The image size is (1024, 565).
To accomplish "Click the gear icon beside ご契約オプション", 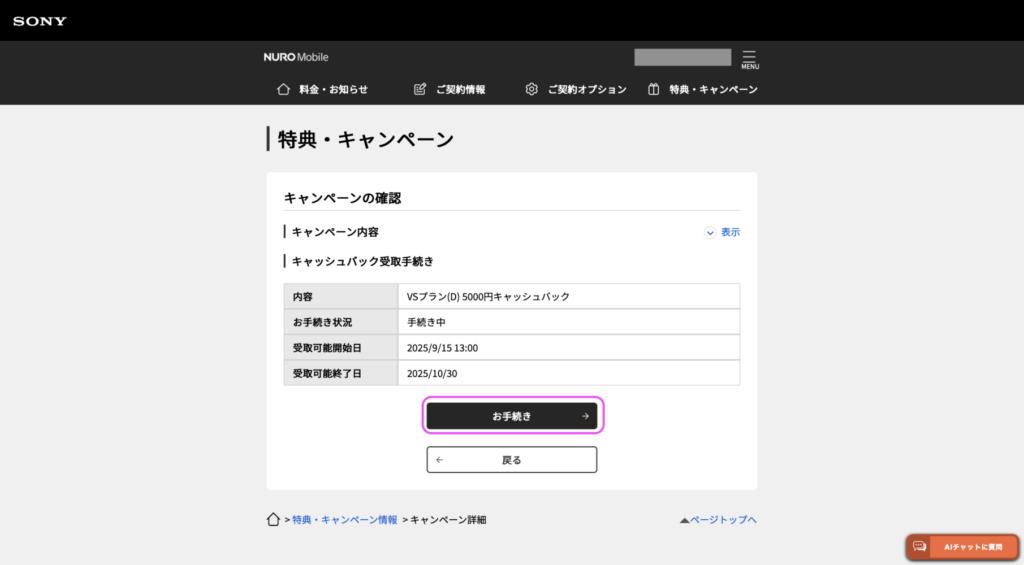I will pyautogui.click(x=532, y=89).
